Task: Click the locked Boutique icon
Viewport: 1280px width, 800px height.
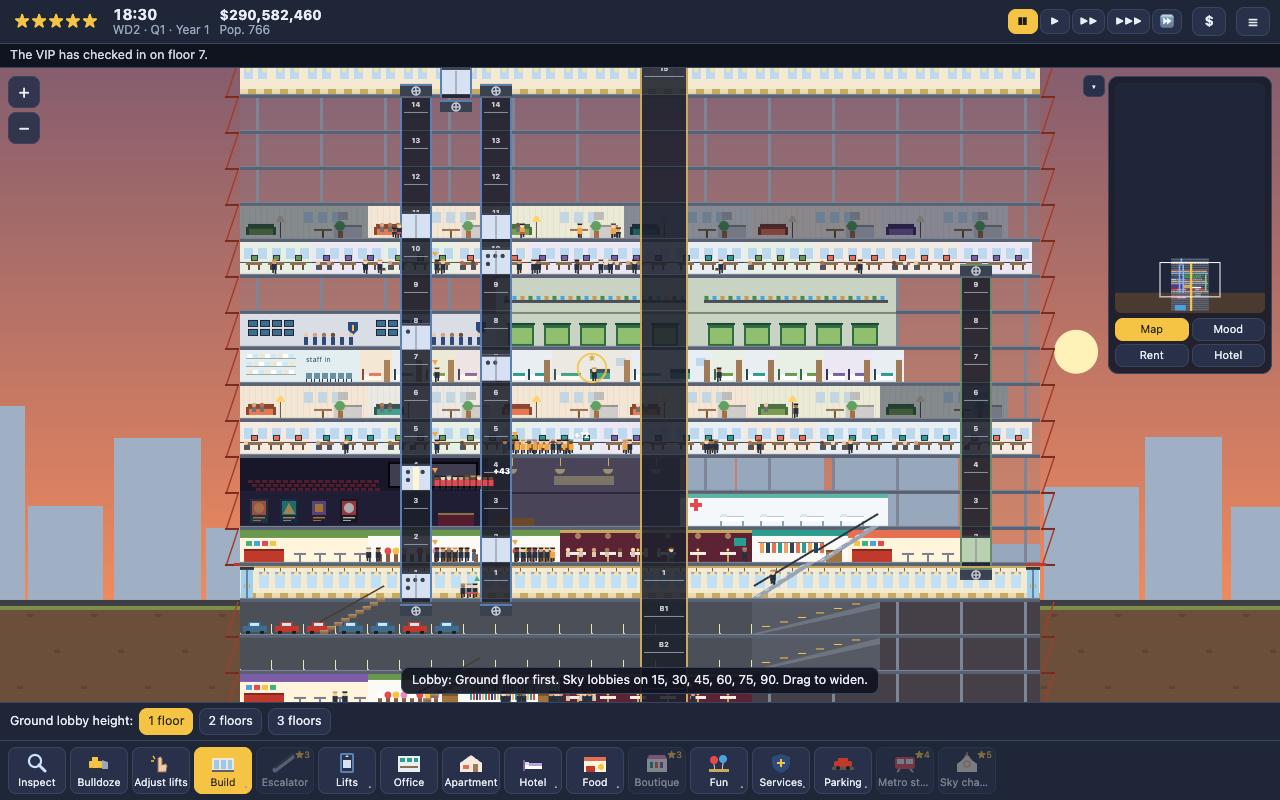Action: click(657, 770)
